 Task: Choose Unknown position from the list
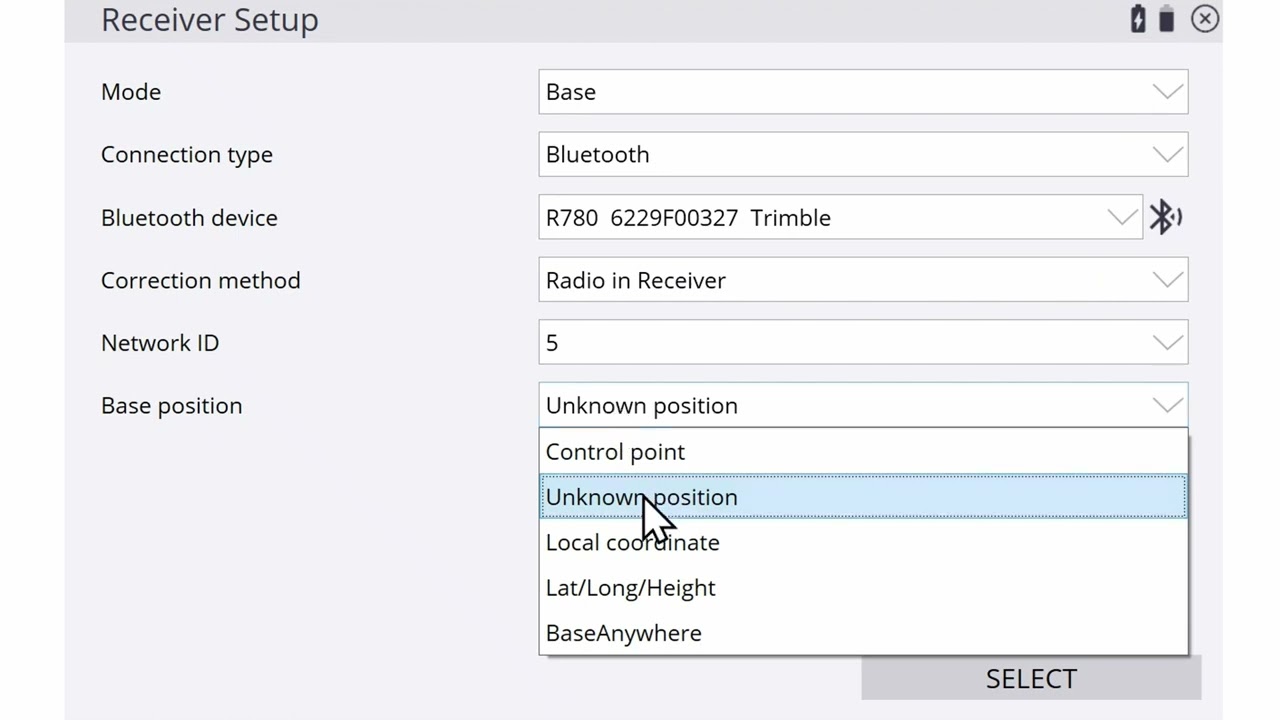tap(863, 497)
